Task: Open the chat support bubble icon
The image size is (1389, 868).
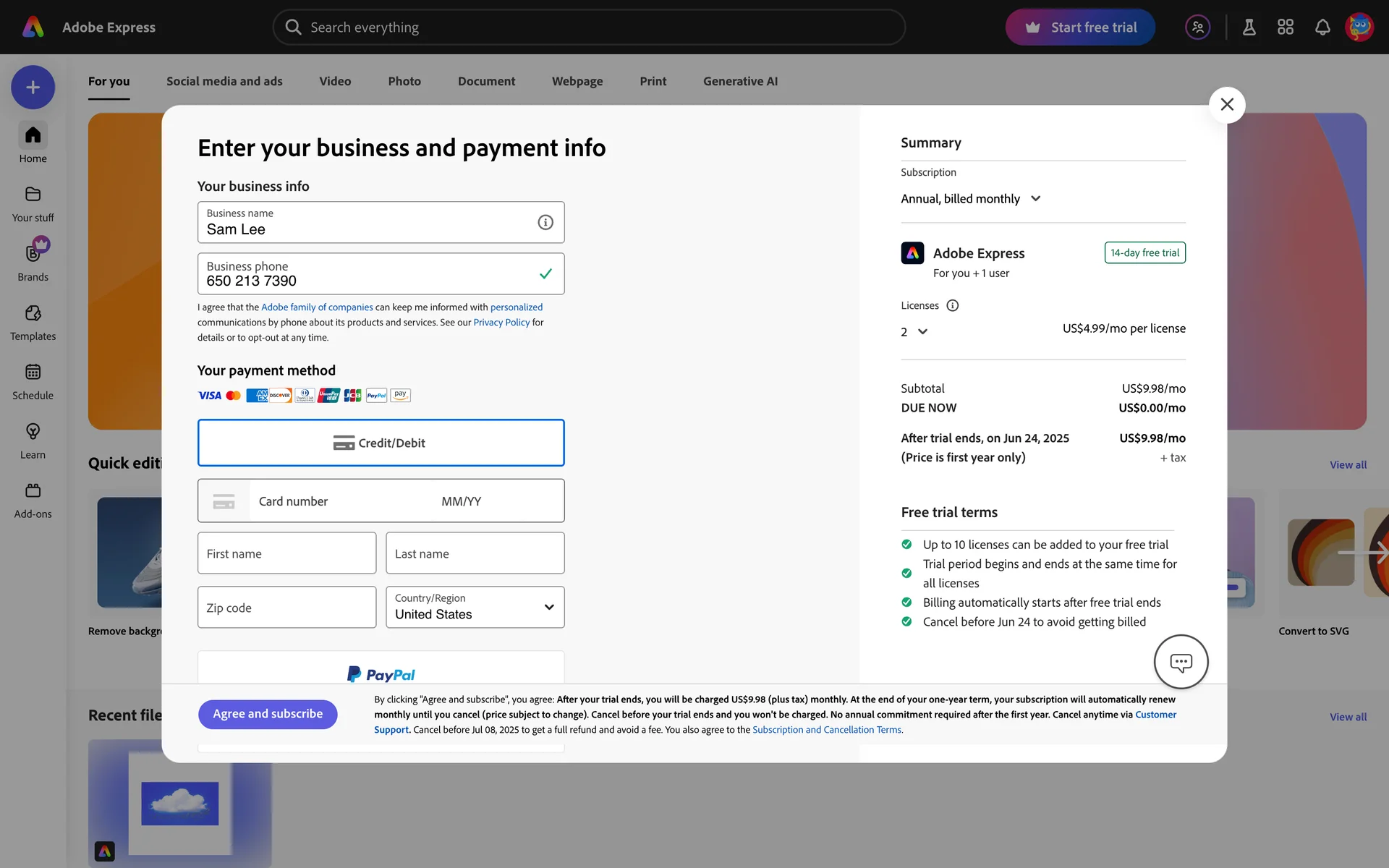Action: click(x=1181, y=662)
